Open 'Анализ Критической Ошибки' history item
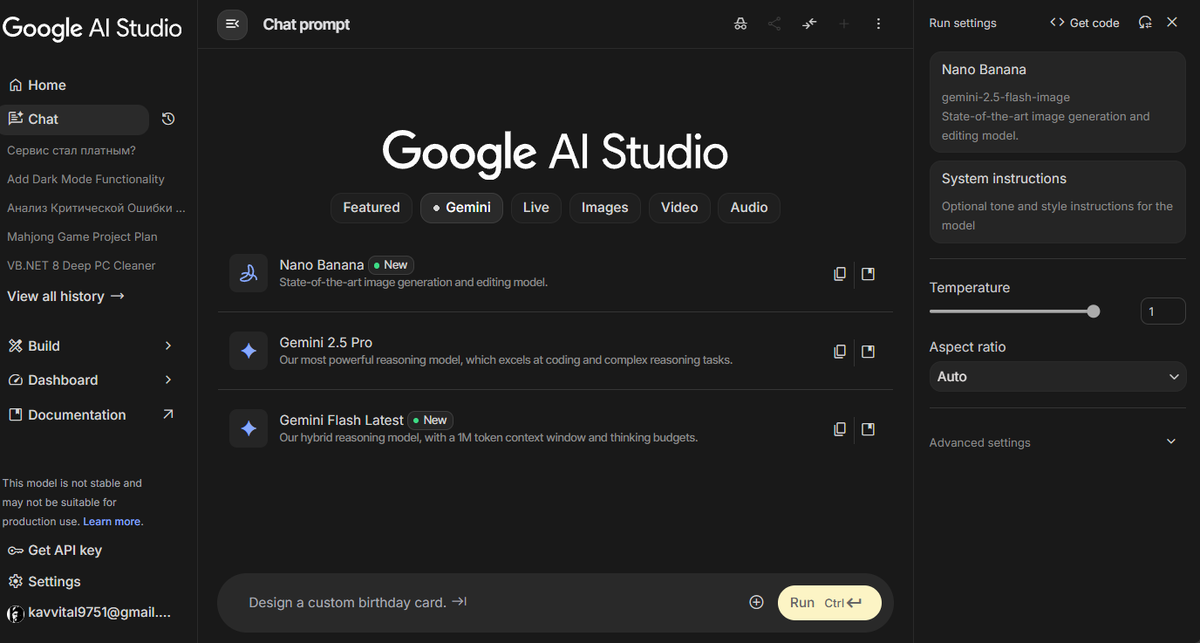1200x643 pixels. point(96,208)
